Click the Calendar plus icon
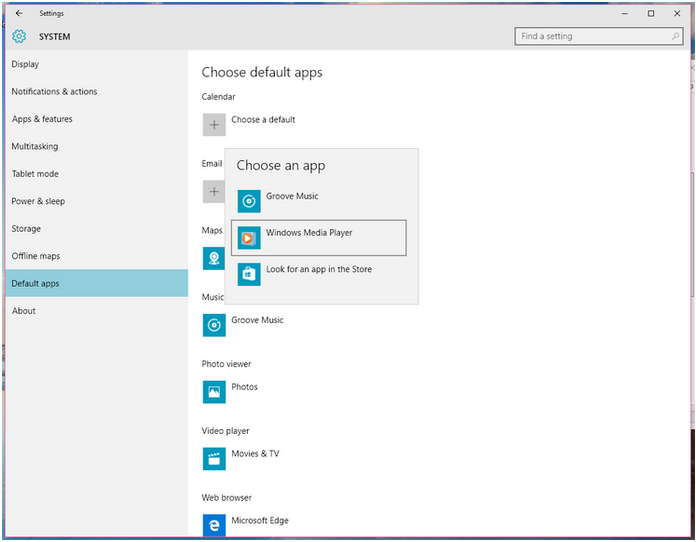The width and height of the screenshot is (696, 542). pyautogui.click(x=214, y=125)
